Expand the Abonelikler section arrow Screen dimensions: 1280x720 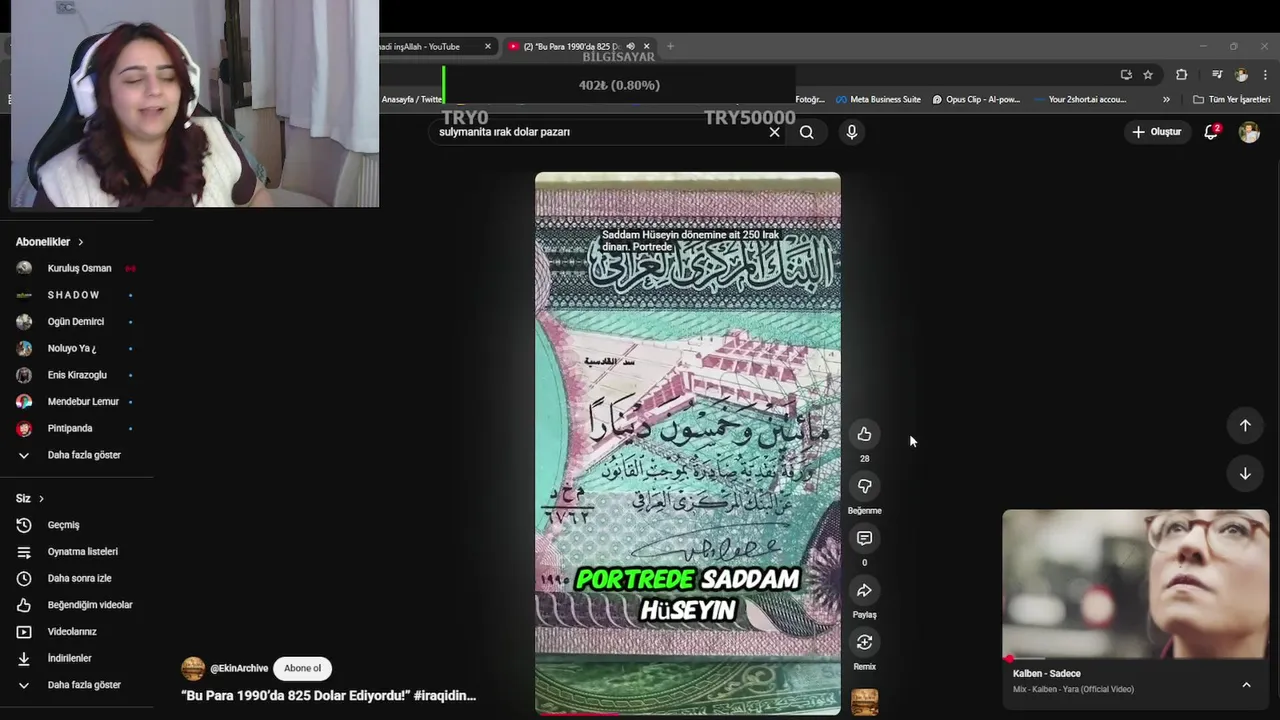tap(81, 242)
